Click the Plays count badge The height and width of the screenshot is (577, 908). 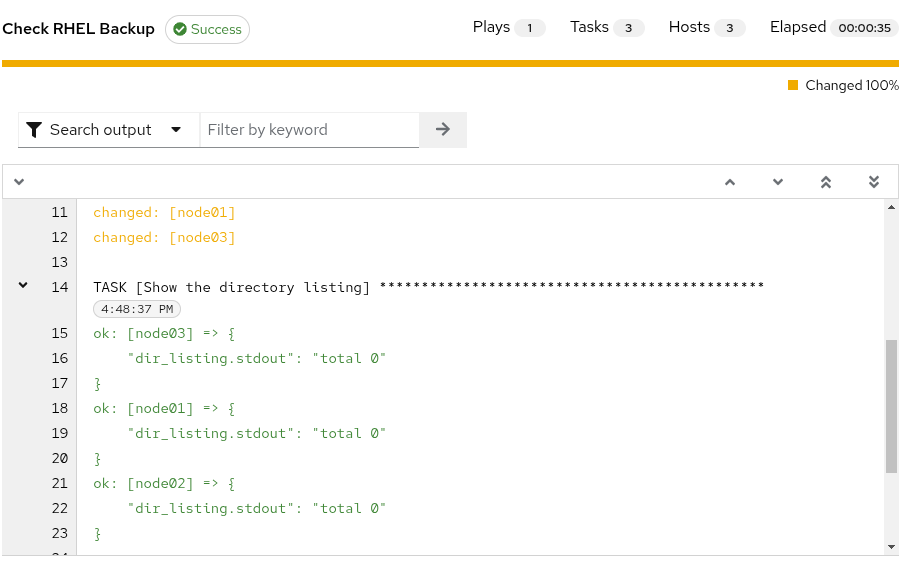tap(529, 28)
